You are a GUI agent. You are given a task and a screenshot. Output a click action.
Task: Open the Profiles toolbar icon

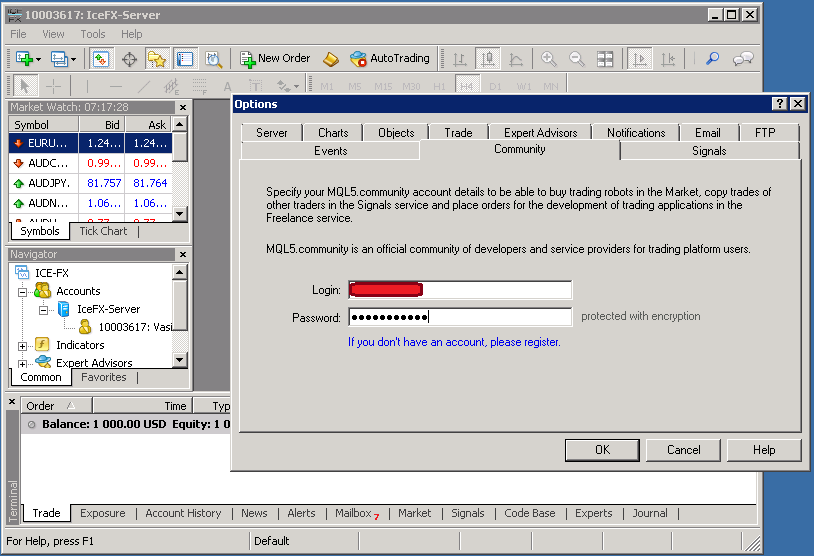(59, 59)
